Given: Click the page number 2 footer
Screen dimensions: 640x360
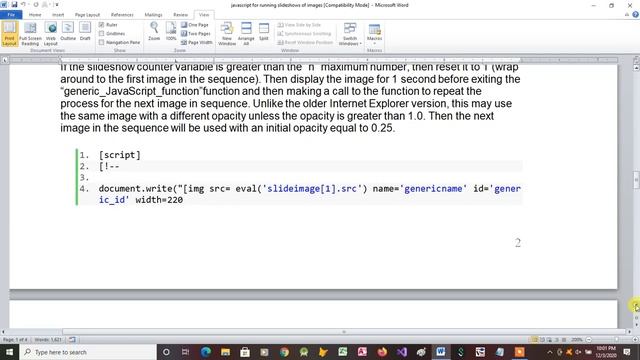Looking at the screenshot, I should [518, 243].
